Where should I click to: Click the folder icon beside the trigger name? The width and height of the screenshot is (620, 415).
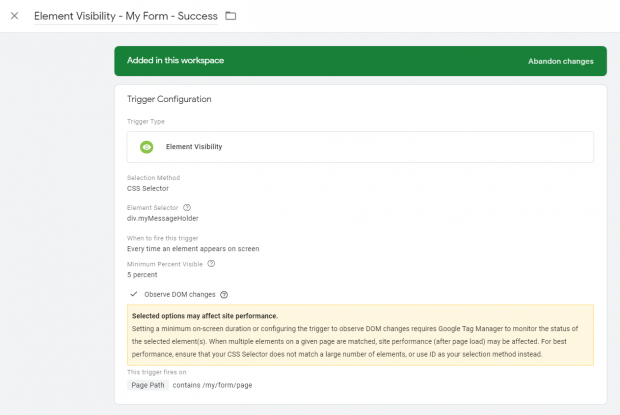(x=231, y=16)
